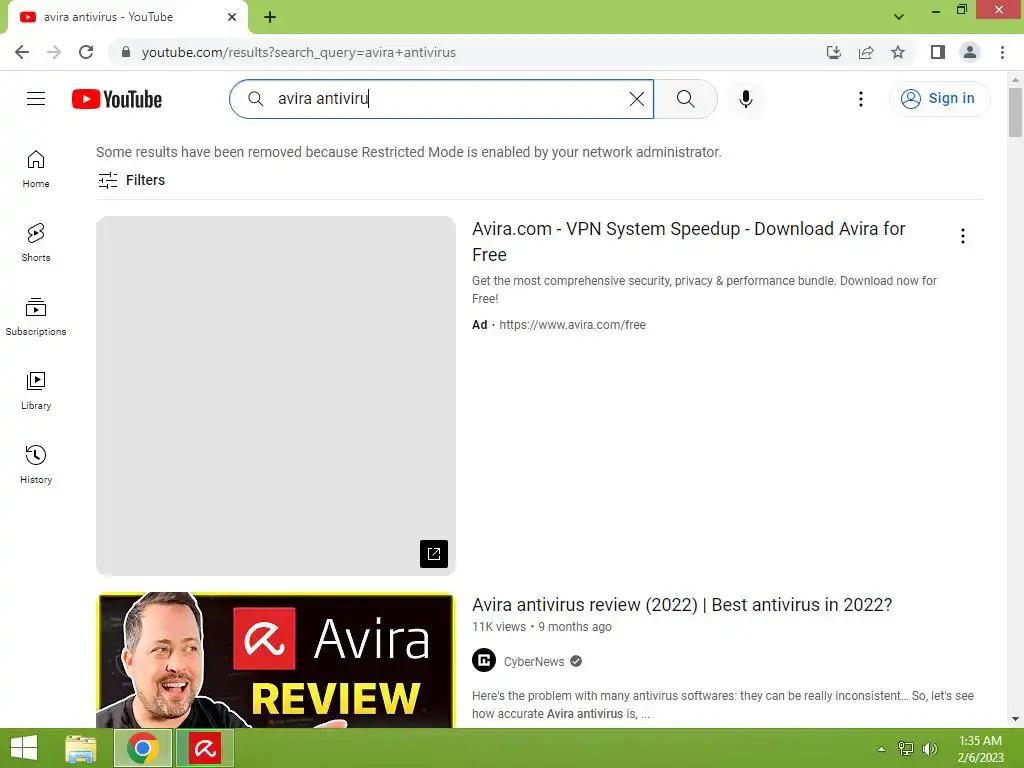Click the Restricted Mode notice text
The width and height of the screenshot is (1024, 768).
(409, 152)
